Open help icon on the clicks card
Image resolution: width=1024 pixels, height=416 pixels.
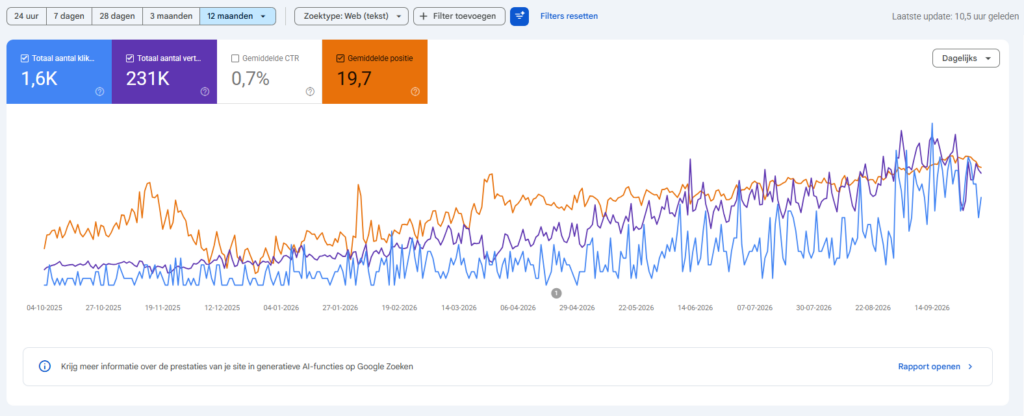point(99,91)
